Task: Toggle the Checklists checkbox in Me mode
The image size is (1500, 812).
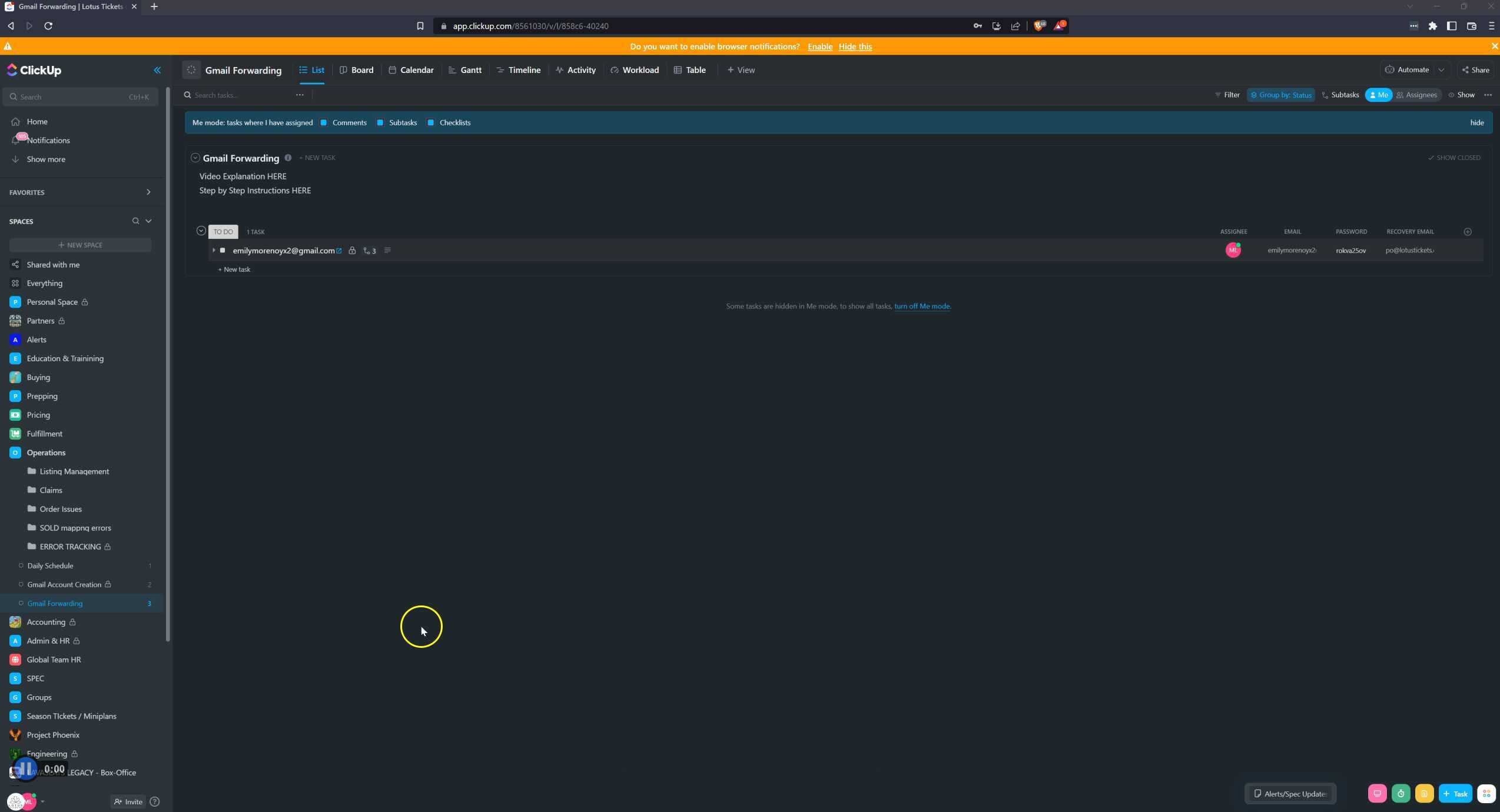Action: tap(430, 123)
